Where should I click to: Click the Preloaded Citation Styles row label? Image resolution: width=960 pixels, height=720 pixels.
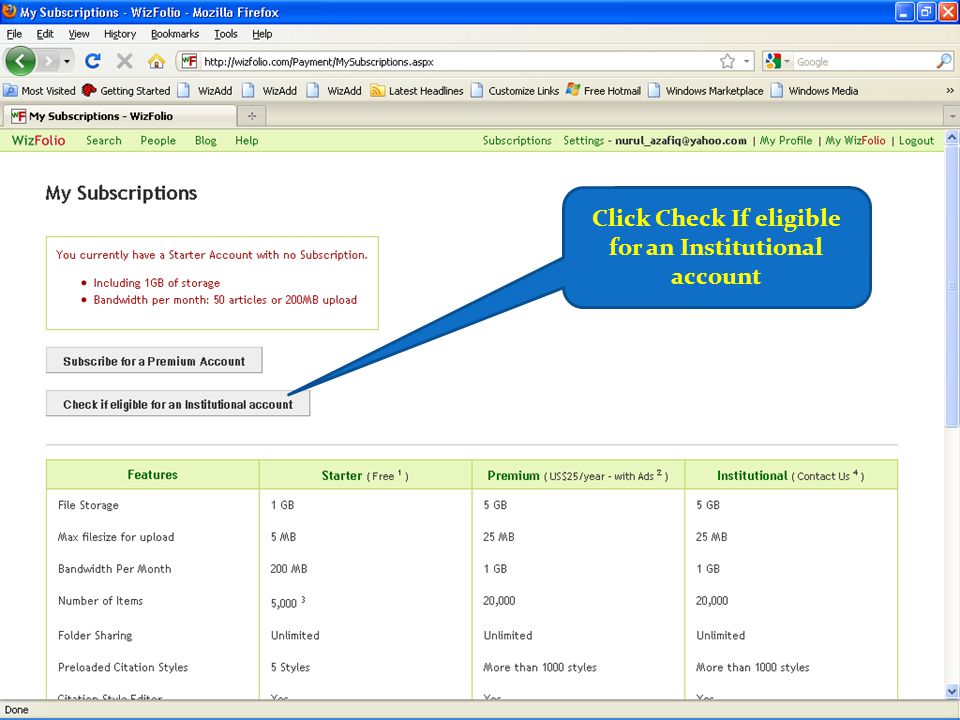tap(122, 667)
